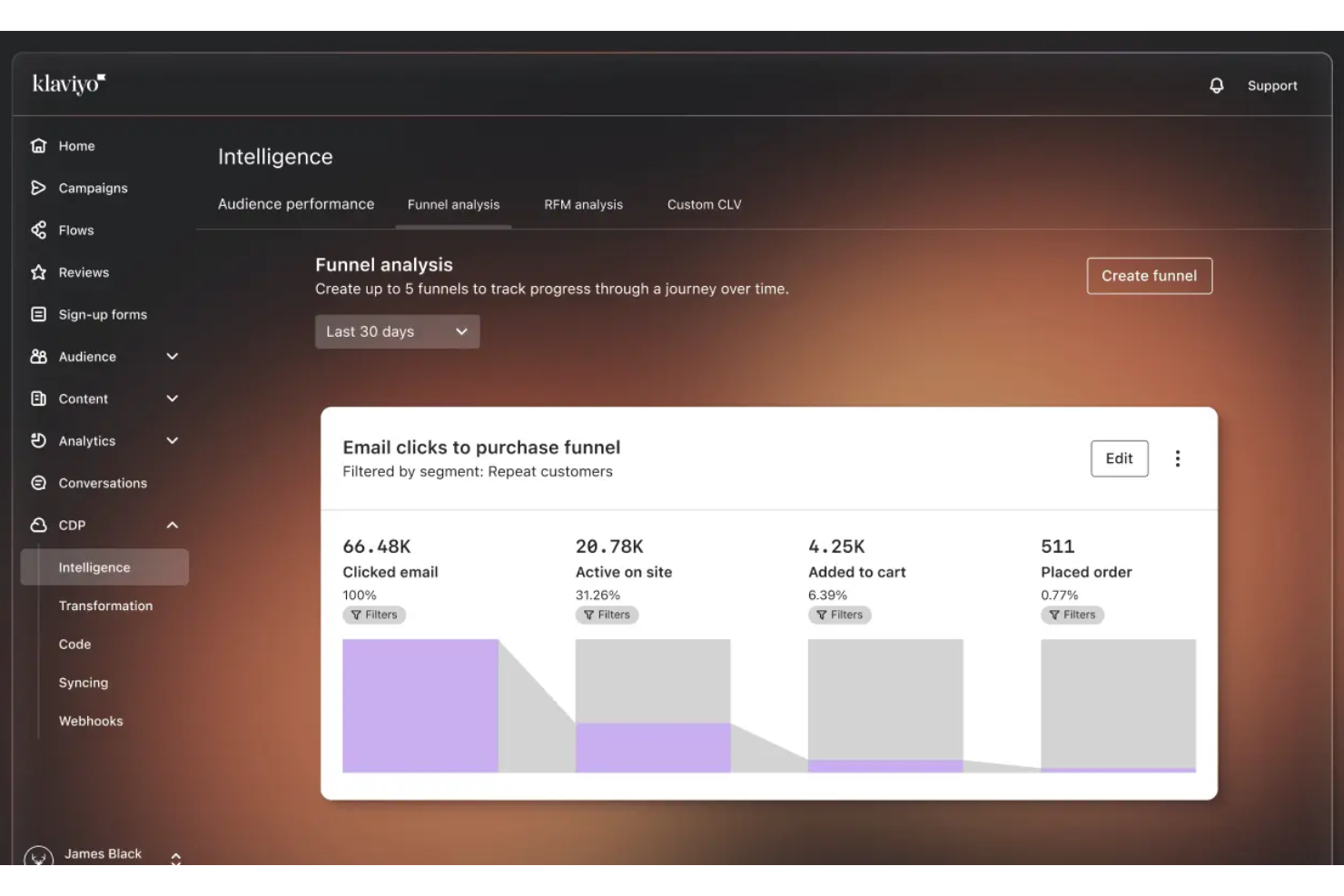Expand the Analytics section
The image size is (1344, 896).
(x=172, y=440)
